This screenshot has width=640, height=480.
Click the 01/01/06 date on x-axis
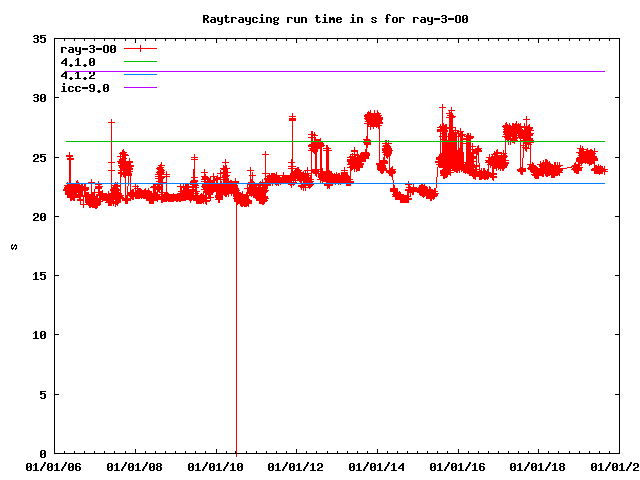tap(54, 467)
